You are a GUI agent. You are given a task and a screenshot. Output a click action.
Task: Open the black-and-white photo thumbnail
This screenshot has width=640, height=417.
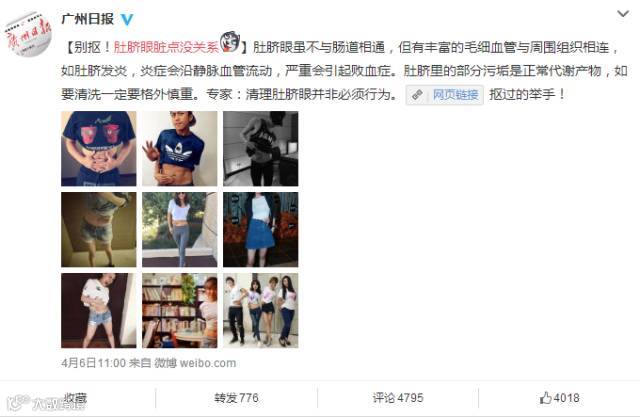pos(260,149)
